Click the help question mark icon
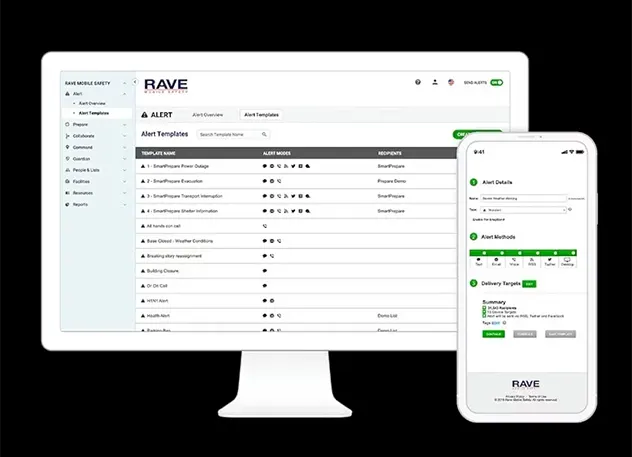The width and height of the screenshot is (632, 457). click(418, 82)
